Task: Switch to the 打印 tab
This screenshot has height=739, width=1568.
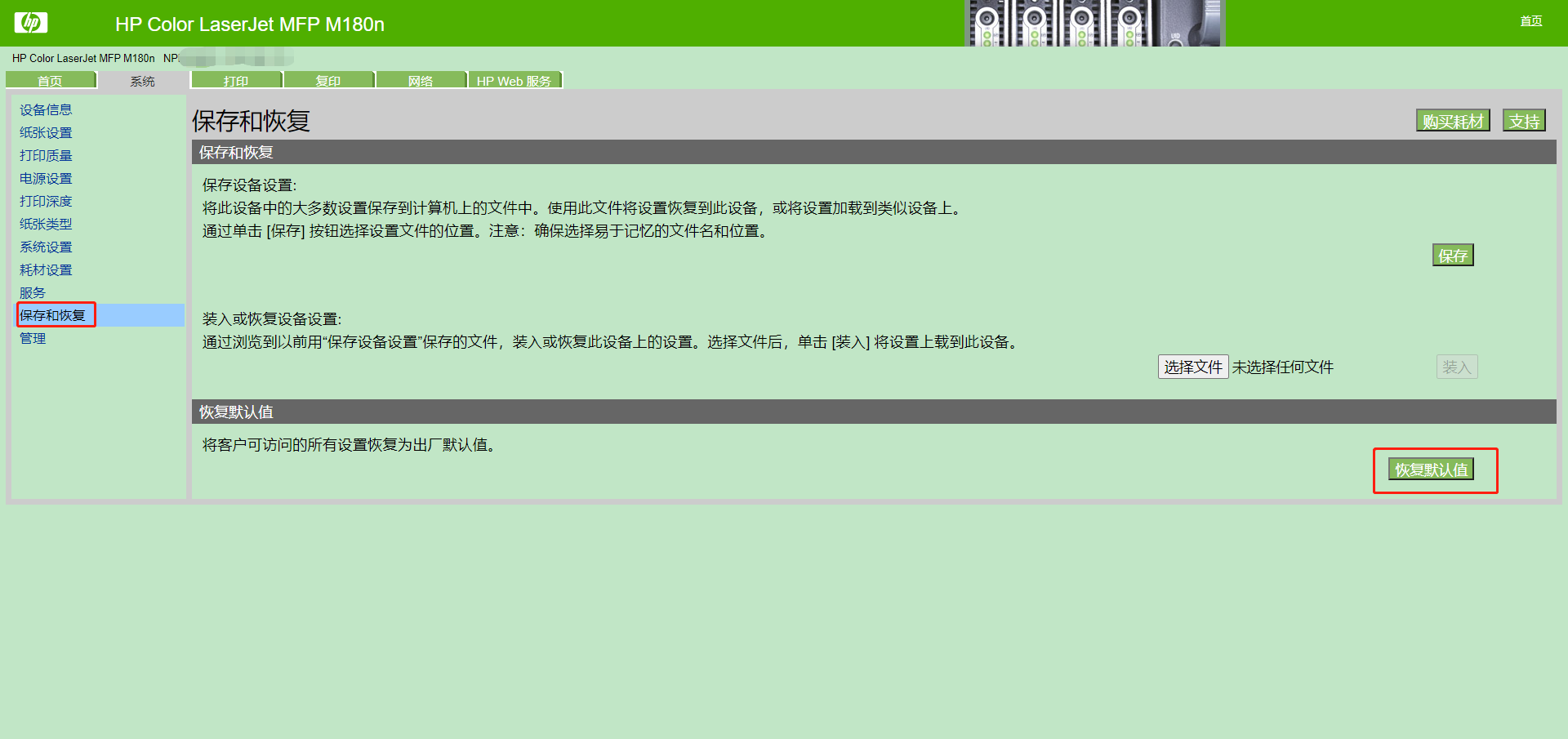Action: coord(236,80)
